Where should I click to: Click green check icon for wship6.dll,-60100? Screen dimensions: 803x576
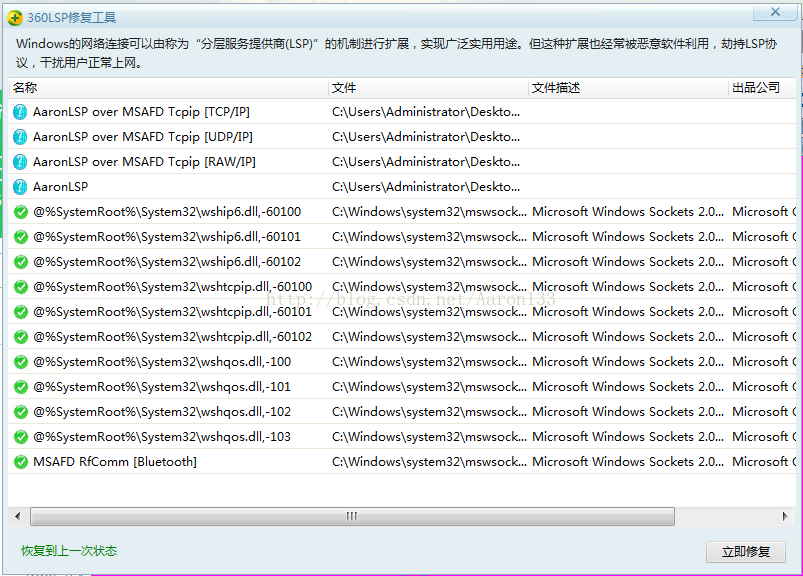(20, 212)
